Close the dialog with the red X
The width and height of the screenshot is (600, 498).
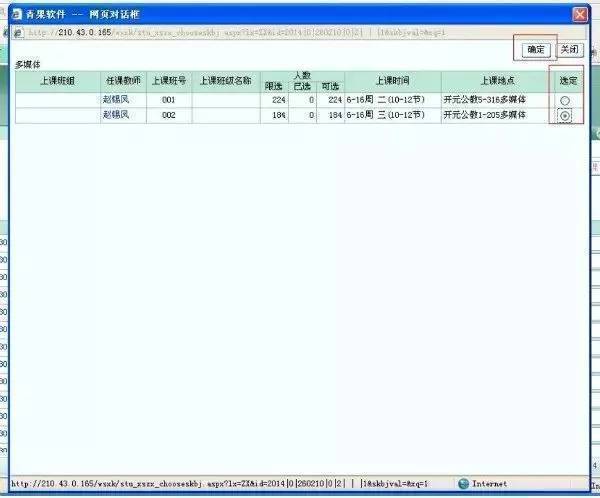(x=580, y=15)
